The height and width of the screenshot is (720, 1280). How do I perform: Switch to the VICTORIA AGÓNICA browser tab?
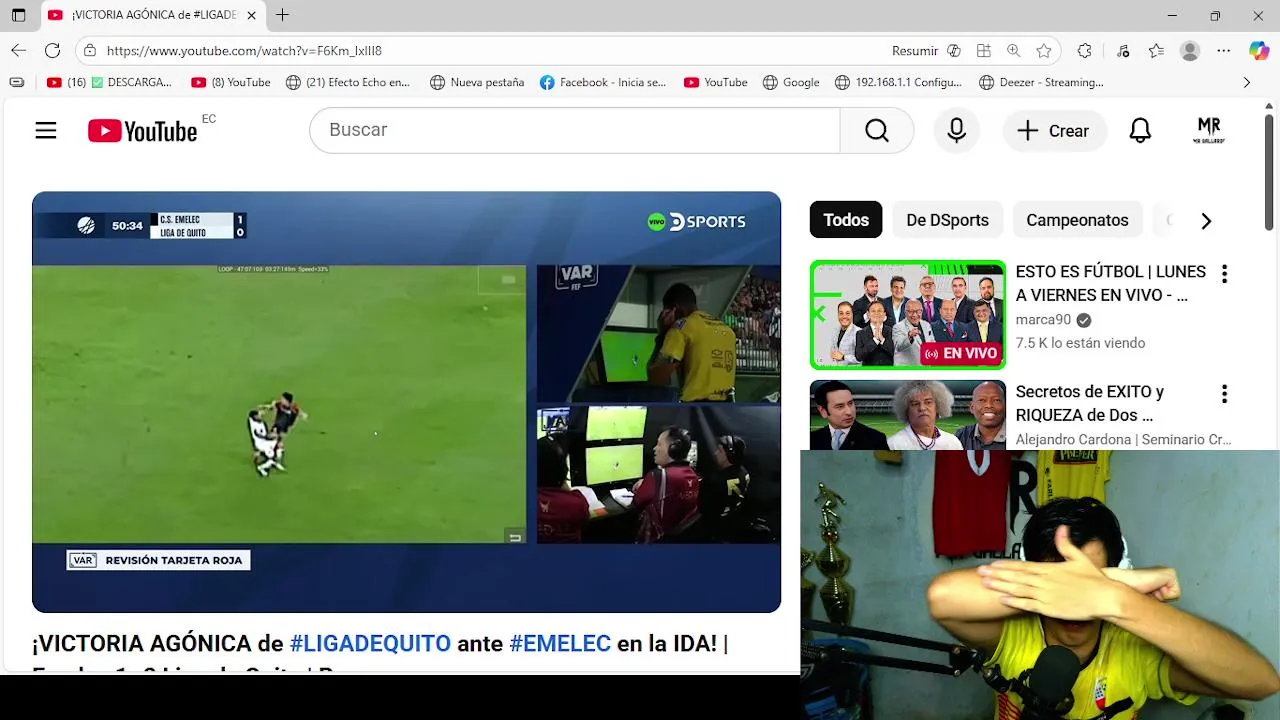coord(153,15)
